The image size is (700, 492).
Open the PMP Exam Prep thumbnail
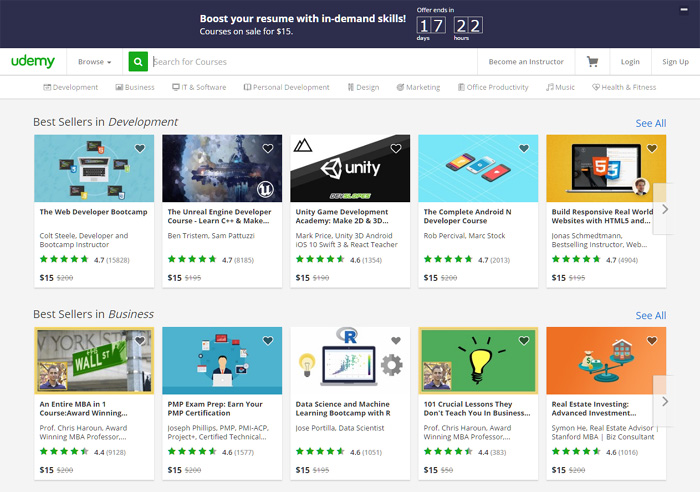pos(222,361)
